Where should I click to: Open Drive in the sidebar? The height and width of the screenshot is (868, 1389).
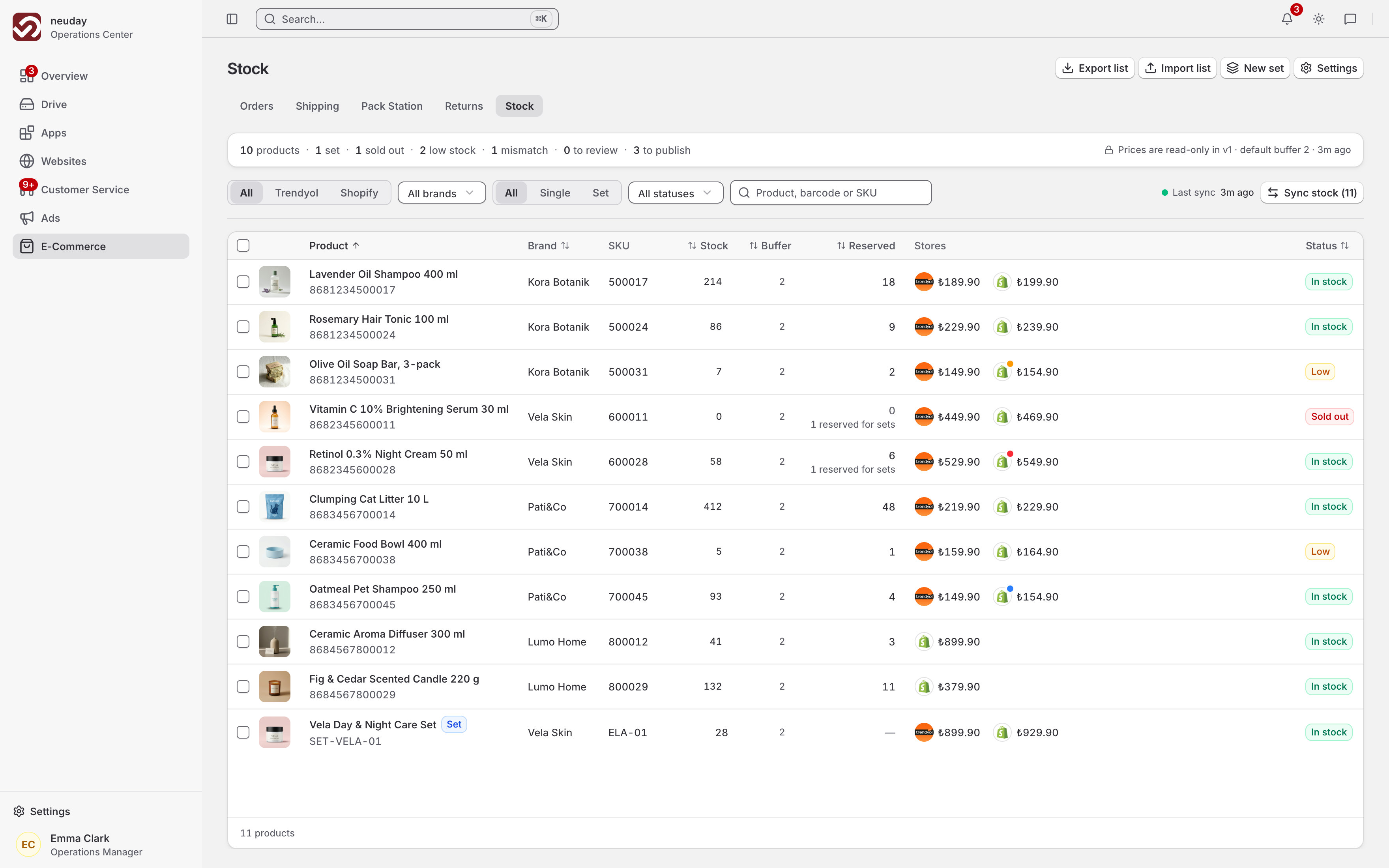101,104
